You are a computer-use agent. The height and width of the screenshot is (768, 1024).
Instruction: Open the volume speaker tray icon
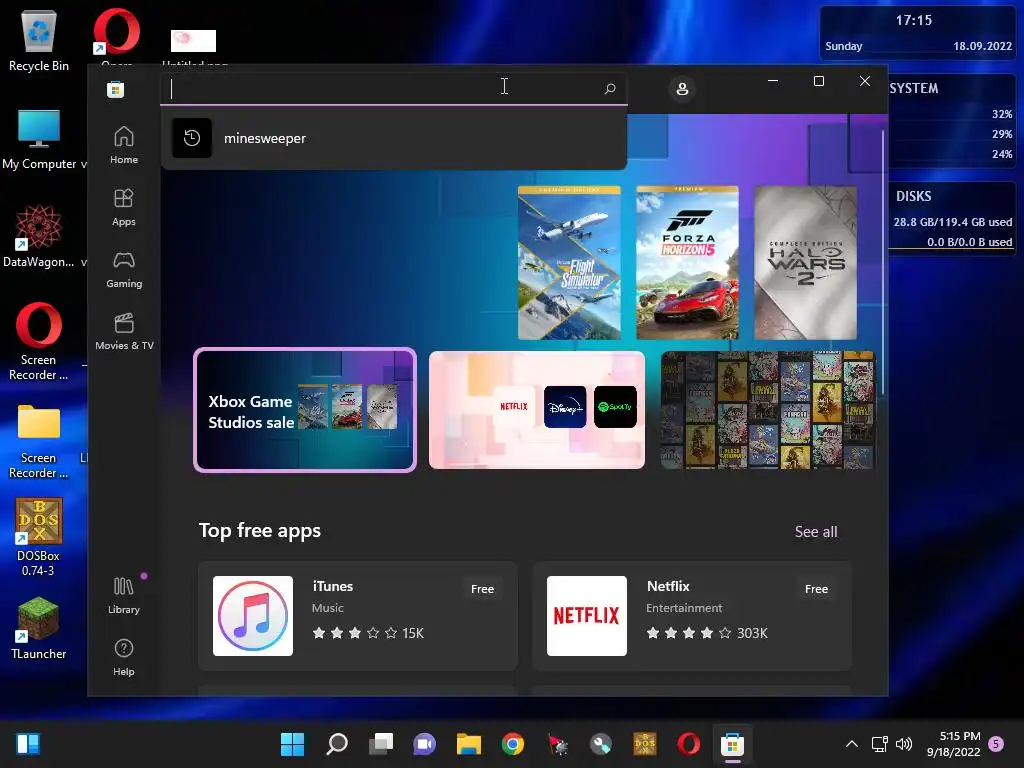[904, 744]
